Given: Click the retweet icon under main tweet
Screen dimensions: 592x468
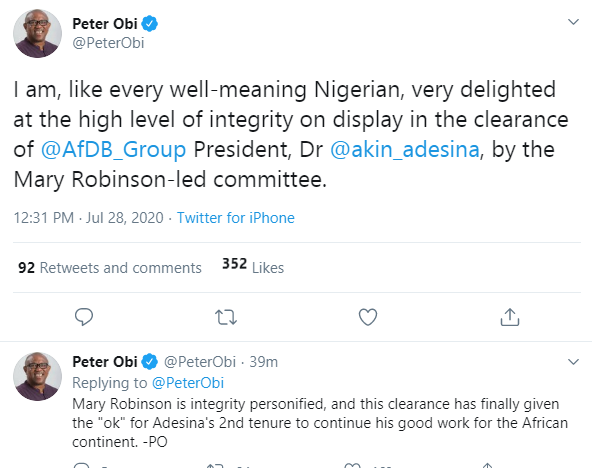Looking at the screenshot, I should coord(226,317).
